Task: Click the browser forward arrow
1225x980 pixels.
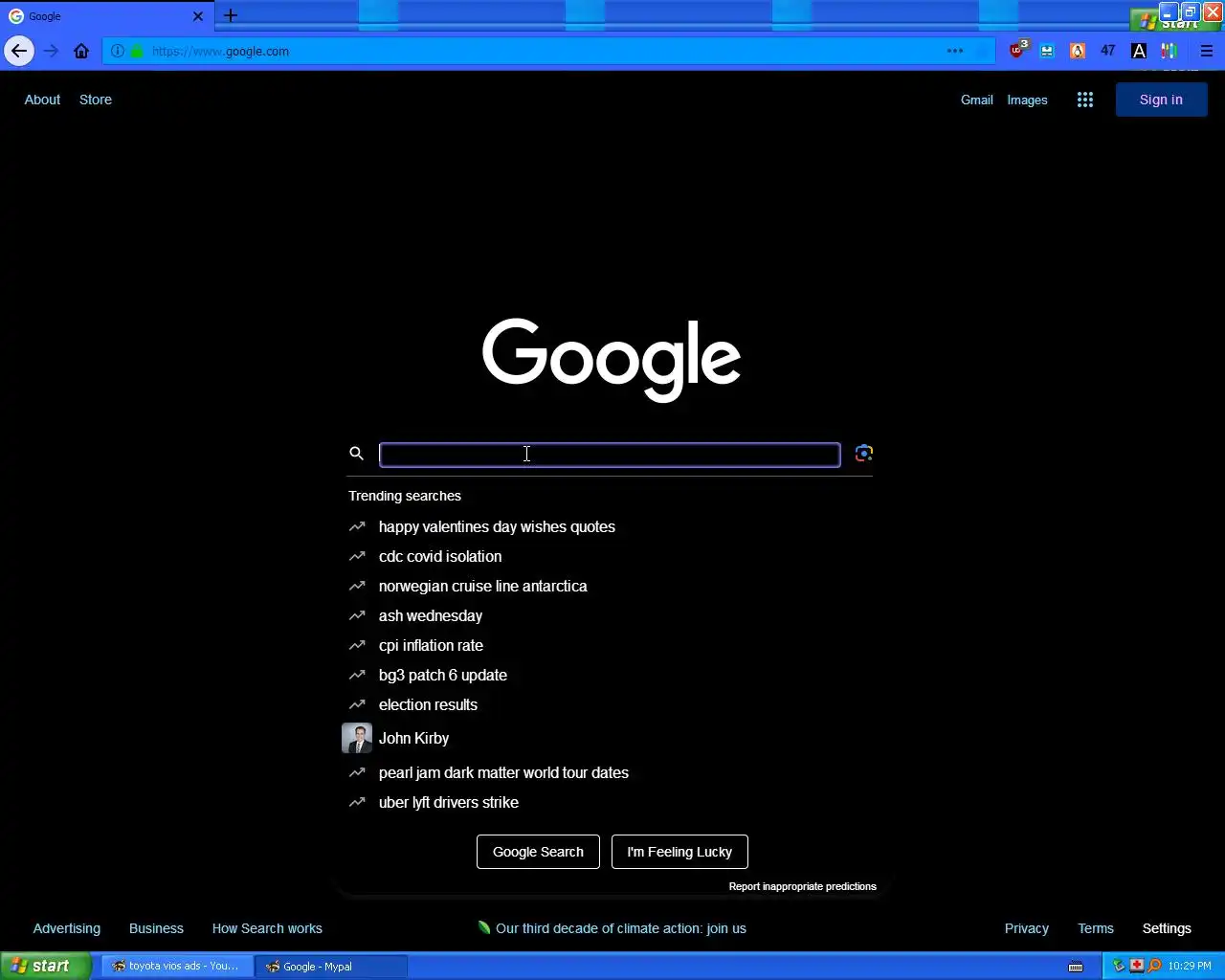Action: 51,52
